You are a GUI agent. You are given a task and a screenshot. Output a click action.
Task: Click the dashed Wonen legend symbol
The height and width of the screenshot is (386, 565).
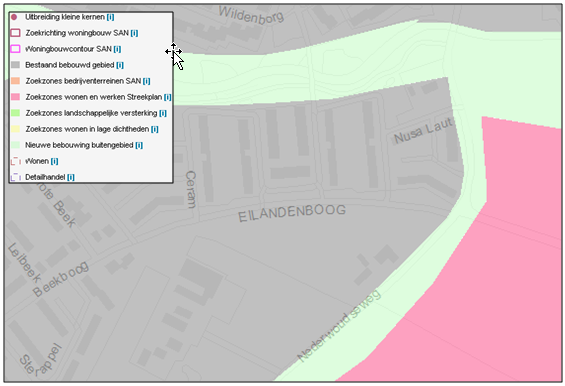click(15, 161)
